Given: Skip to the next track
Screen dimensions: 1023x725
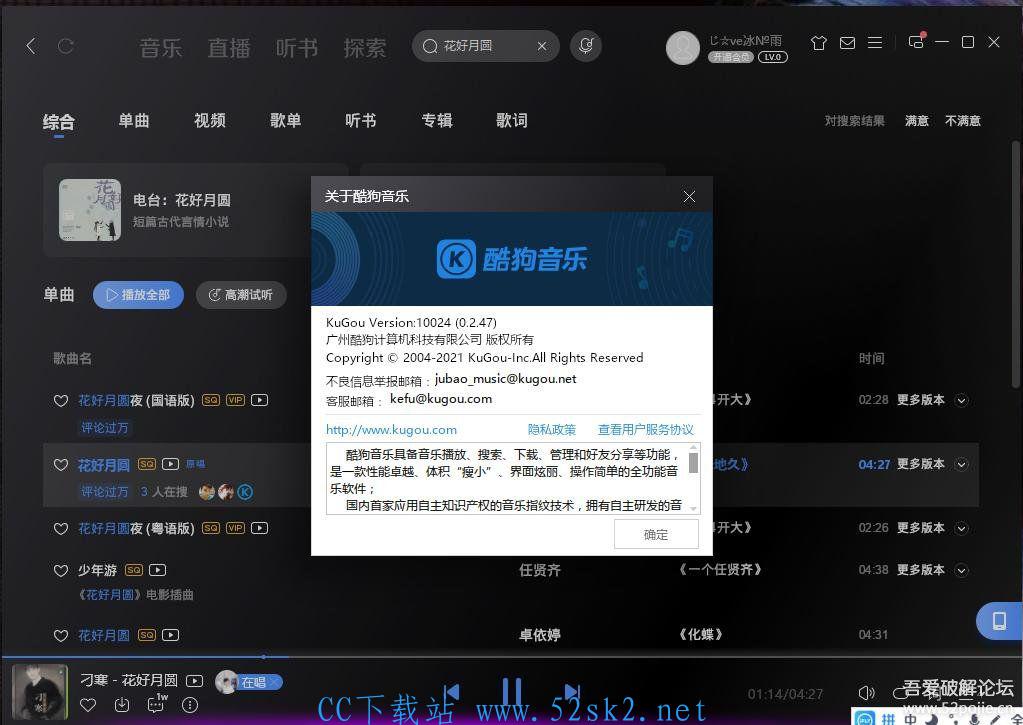Looking at the screenshot, I should tap(572, 692).
